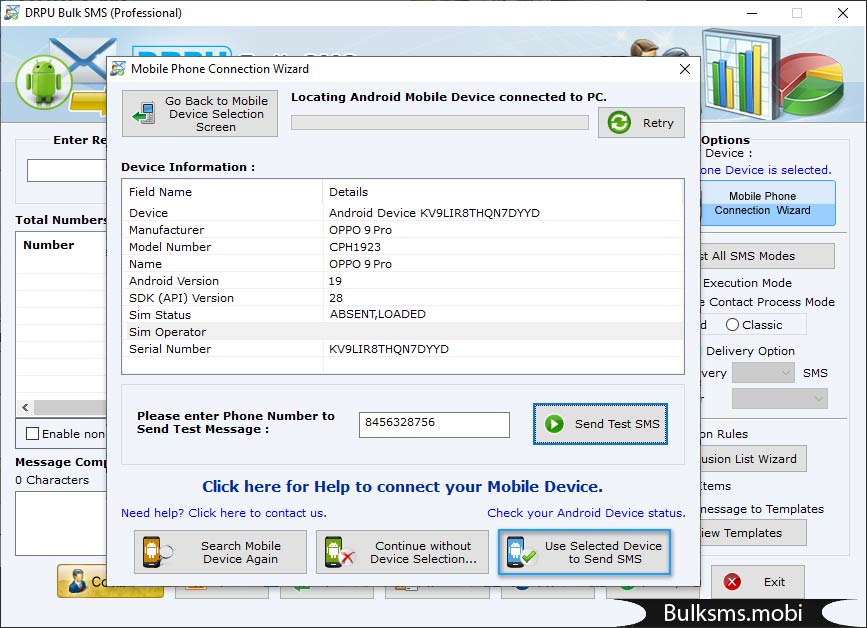This screenshot has height=628, width=867.
Task: Select Sim Status value ABSENT,LOADED
Action: pyautogui.click(x=378, y=314)
